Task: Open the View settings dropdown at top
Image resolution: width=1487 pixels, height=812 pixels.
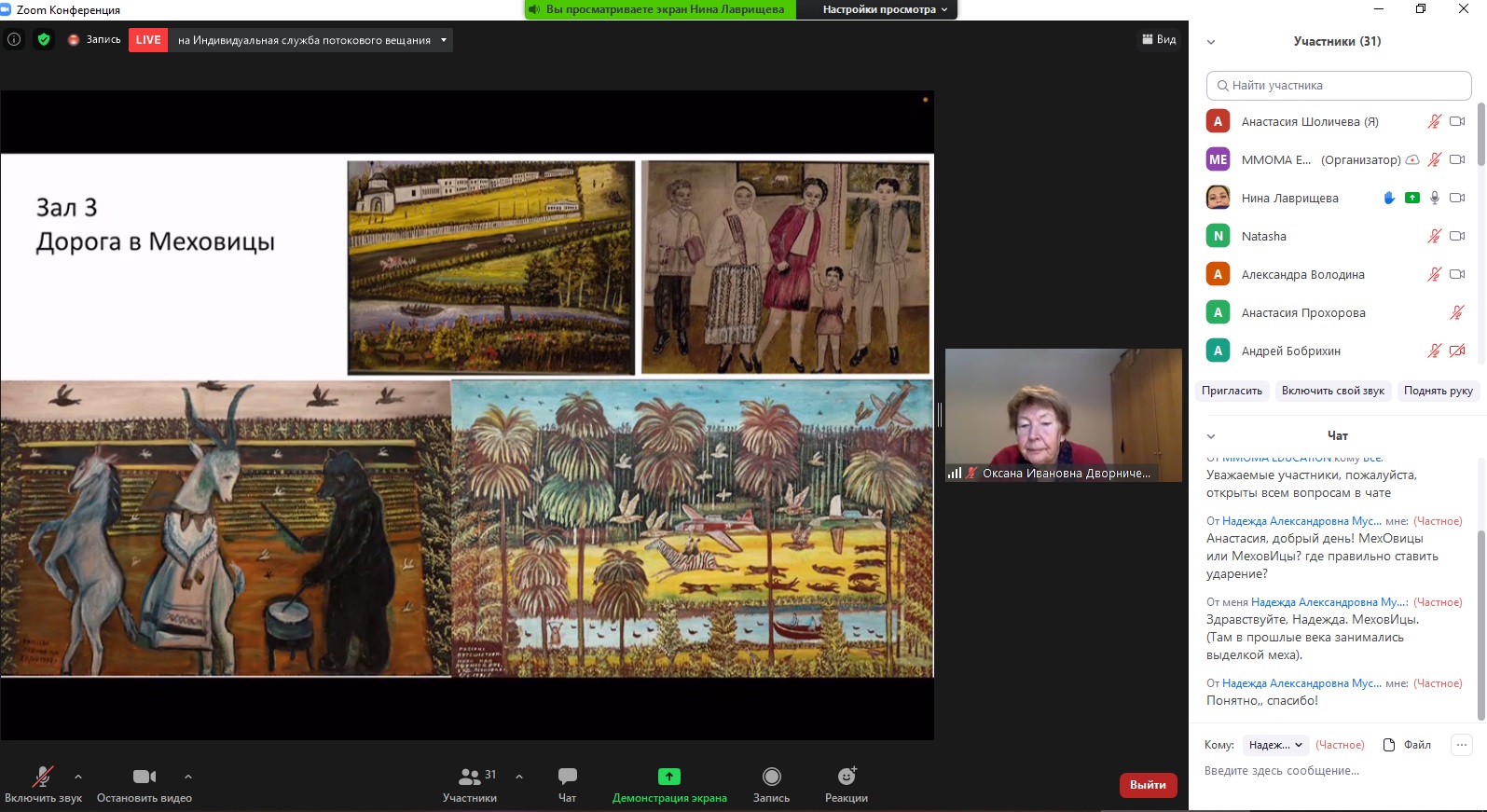Action: point(884,9)
